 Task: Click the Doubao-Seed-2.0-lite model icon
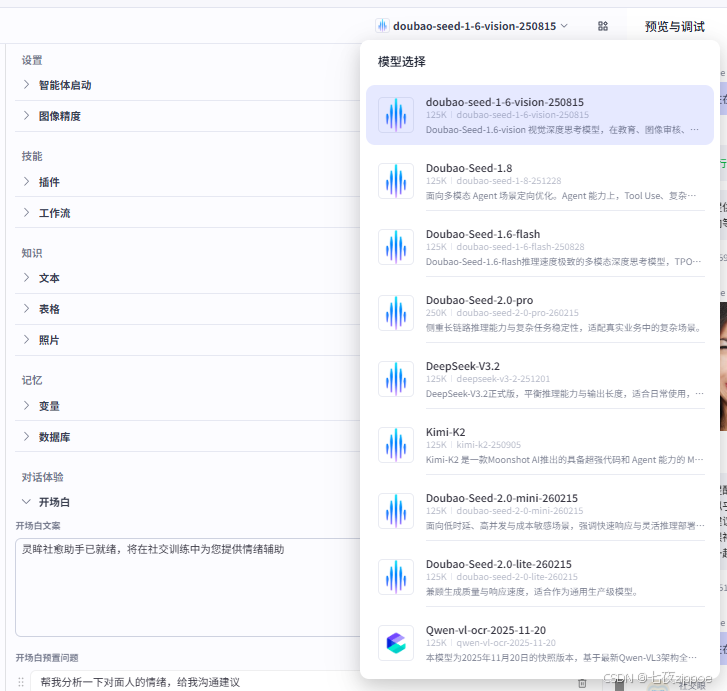tap(395, 577)
